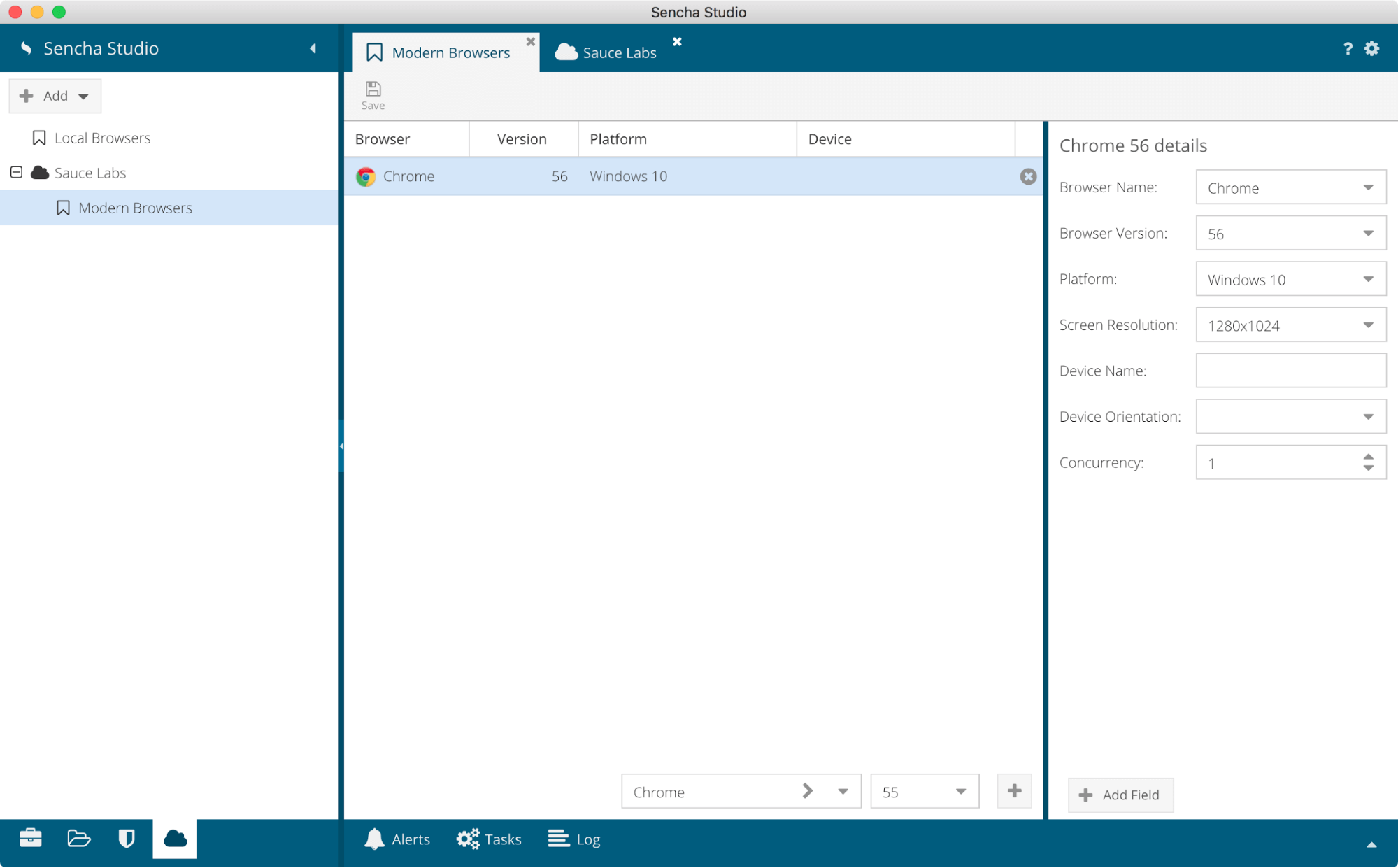1398x868 pixels.
Task: Click the sidebar splitter collapse handle
Action: click(341, 446)
